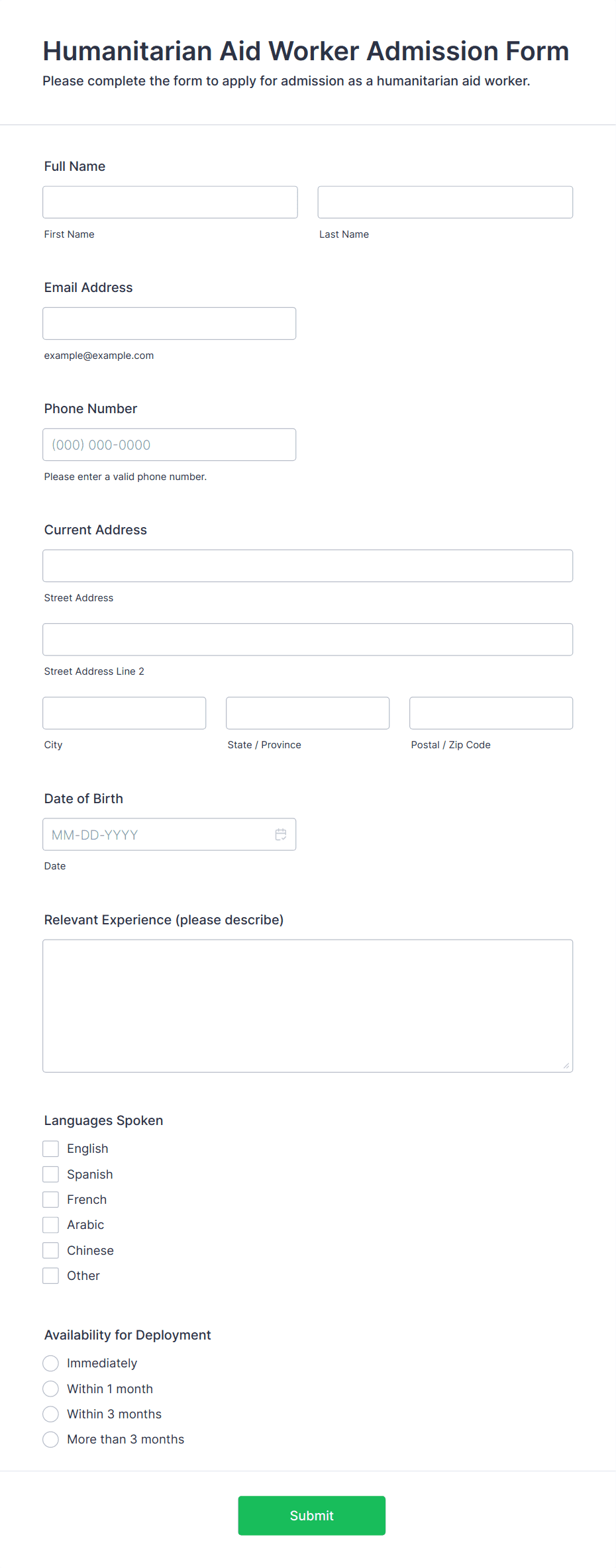
Task: Check the Other language checkbox
Action: 51,1275
